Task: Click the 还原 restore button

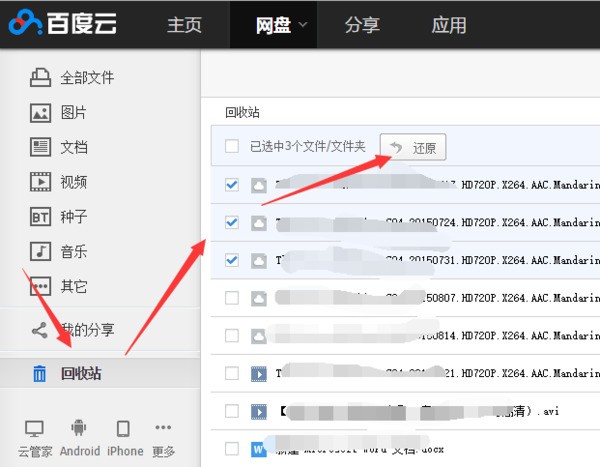Action: click(413, 147)
